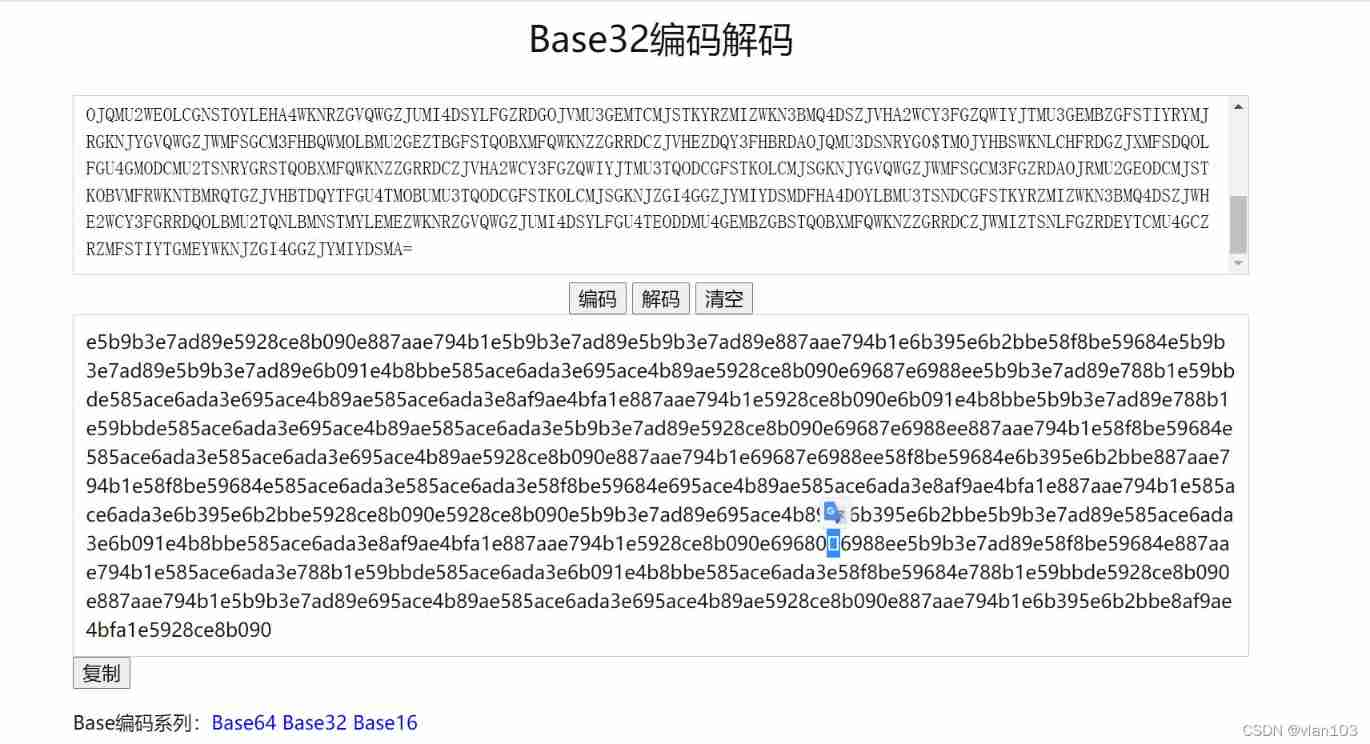This screenshot has width=1370, height=744.
Task: Copy the result with the 复制 button
Action: 102,673
